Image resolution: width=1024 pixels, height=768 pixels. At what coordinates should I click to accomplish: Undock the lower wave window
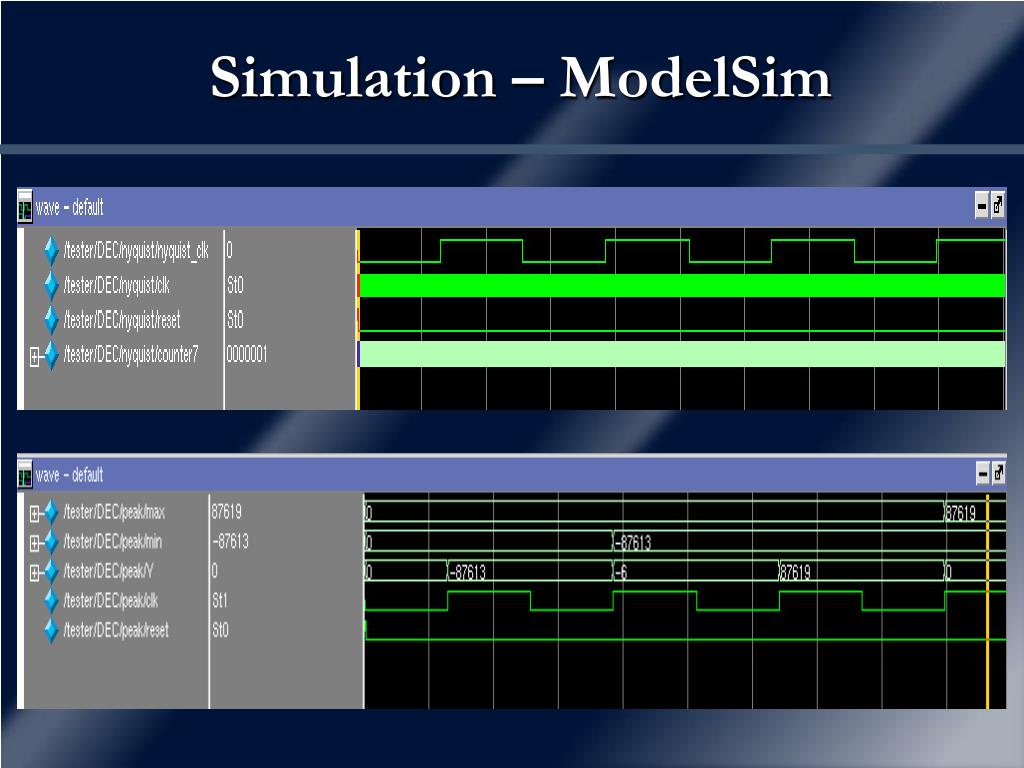click(999, 473)
